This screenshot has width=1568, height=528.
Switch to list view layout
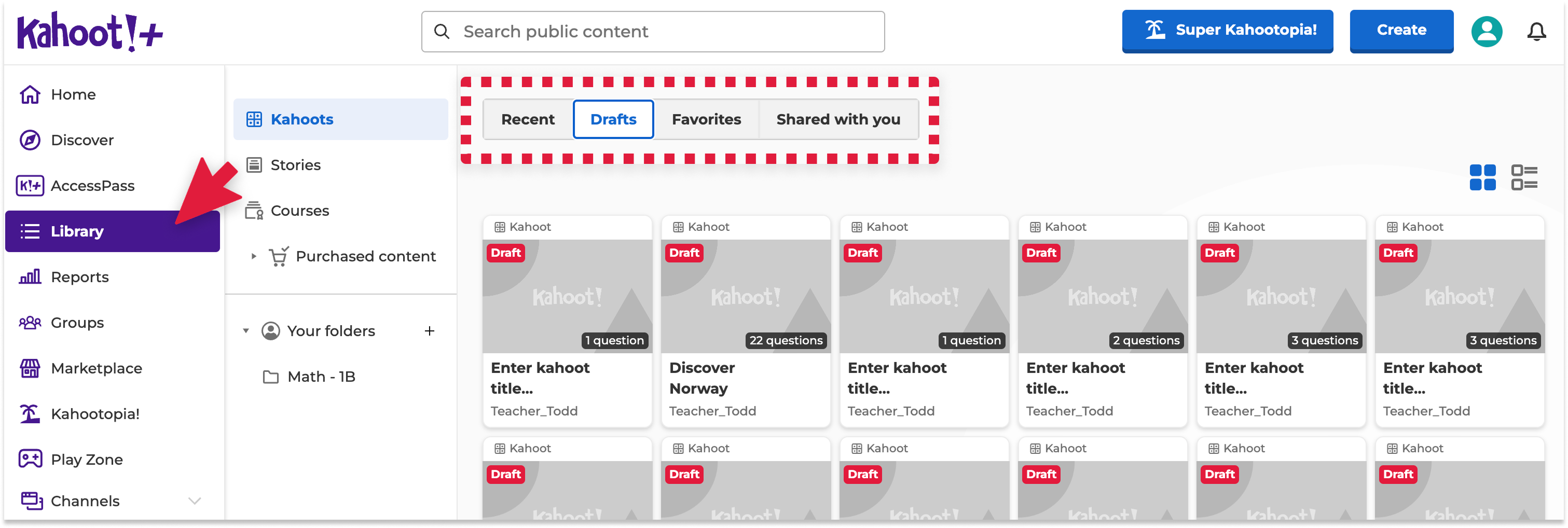coord(1523,177)
